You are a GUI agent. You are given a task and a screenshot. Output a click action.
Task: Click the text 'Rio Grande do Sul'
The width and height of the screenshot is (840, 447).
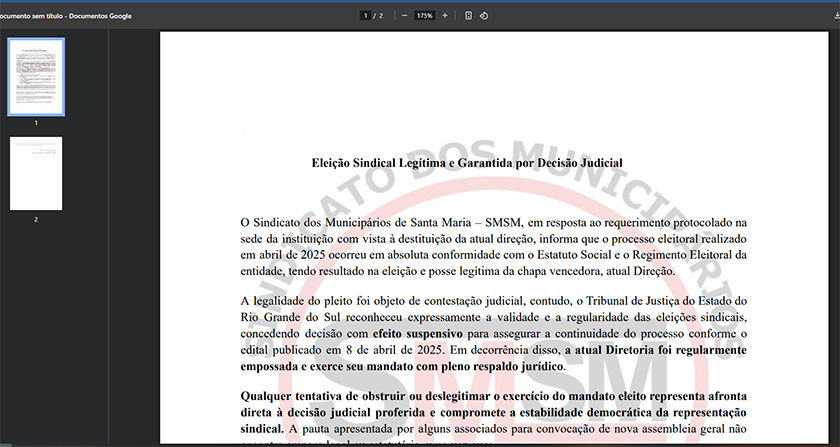(291, 317)
